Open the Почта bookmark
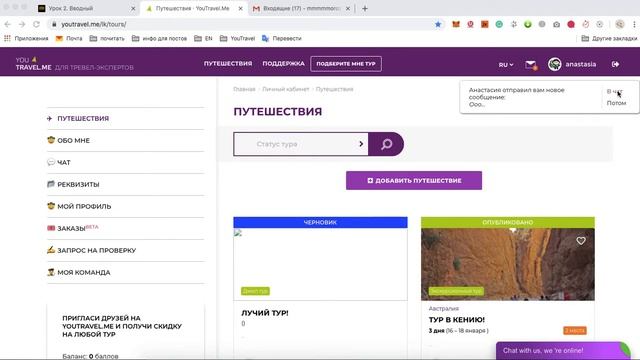 [x=69, y=38]
